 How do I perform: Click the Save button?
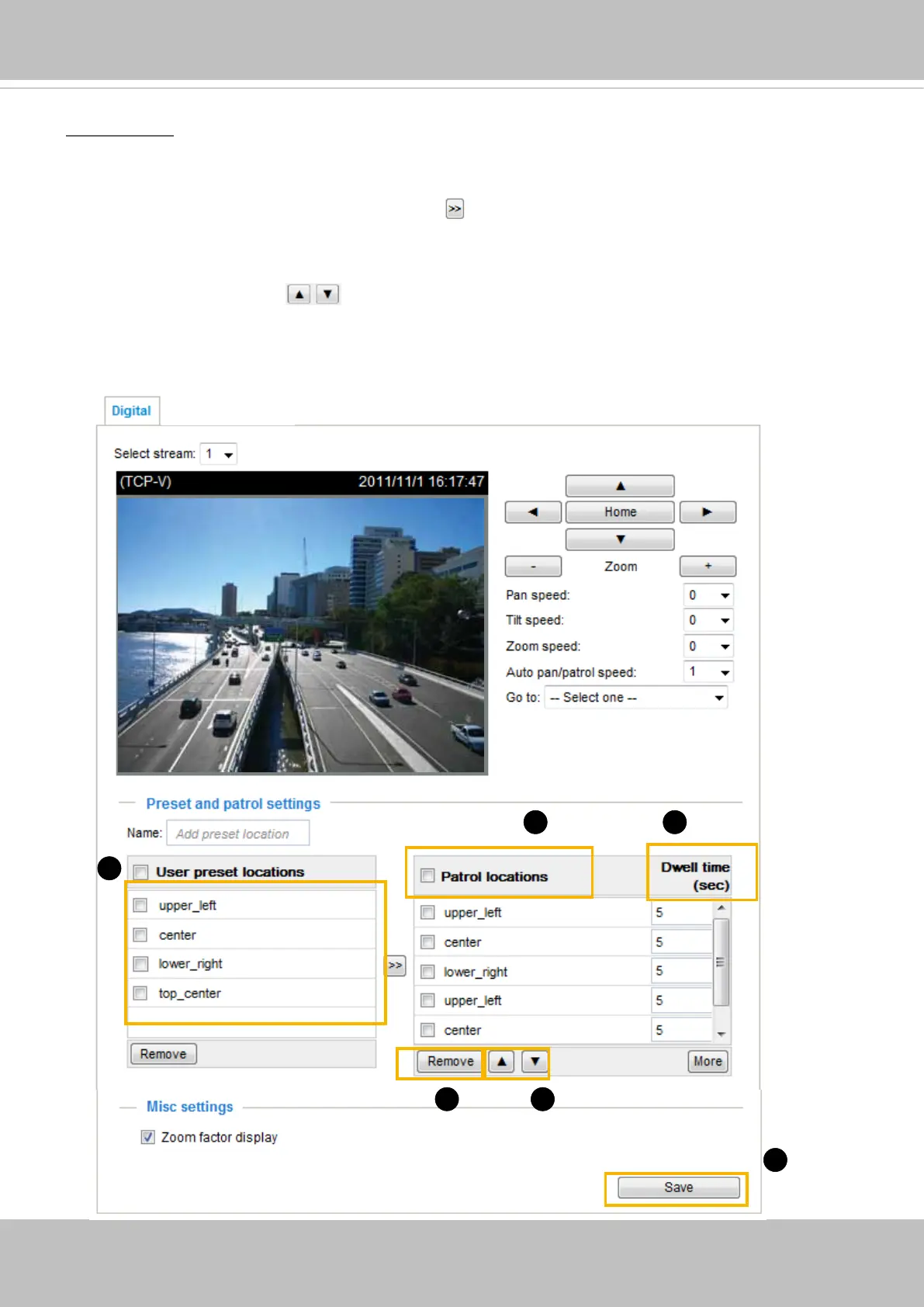(x=678, y=1187)
